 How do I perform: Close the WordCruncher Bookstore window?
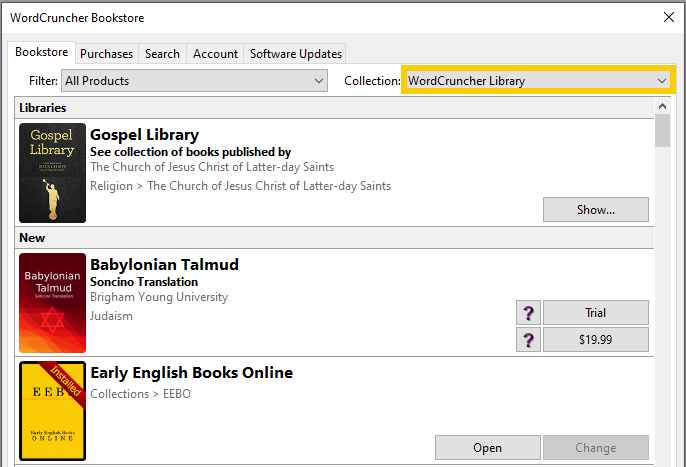(x=668, y=17)
